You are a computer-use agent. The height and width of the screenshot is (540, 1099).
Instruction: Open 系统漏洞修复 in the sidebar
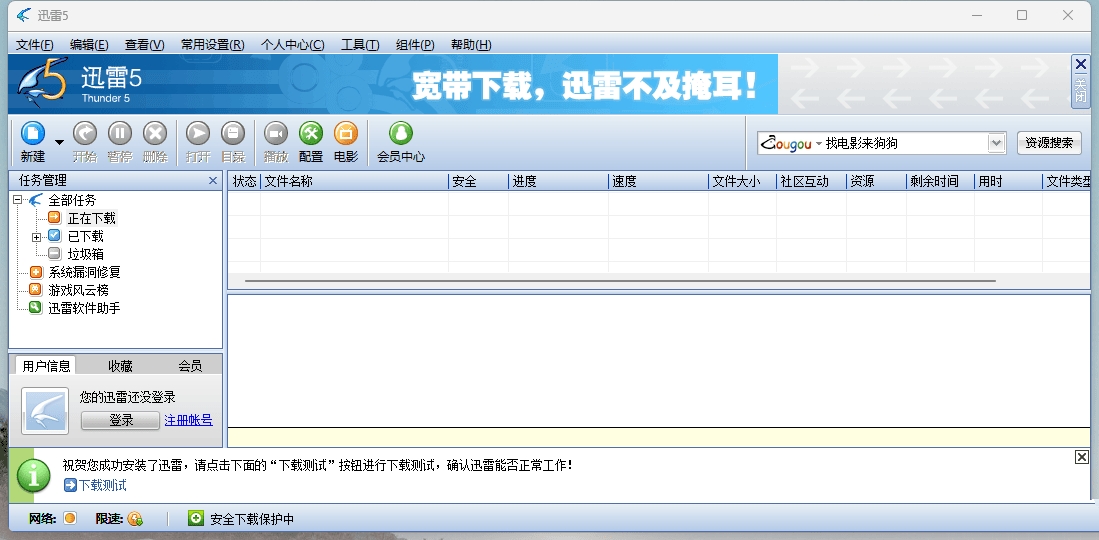point(84,272)
